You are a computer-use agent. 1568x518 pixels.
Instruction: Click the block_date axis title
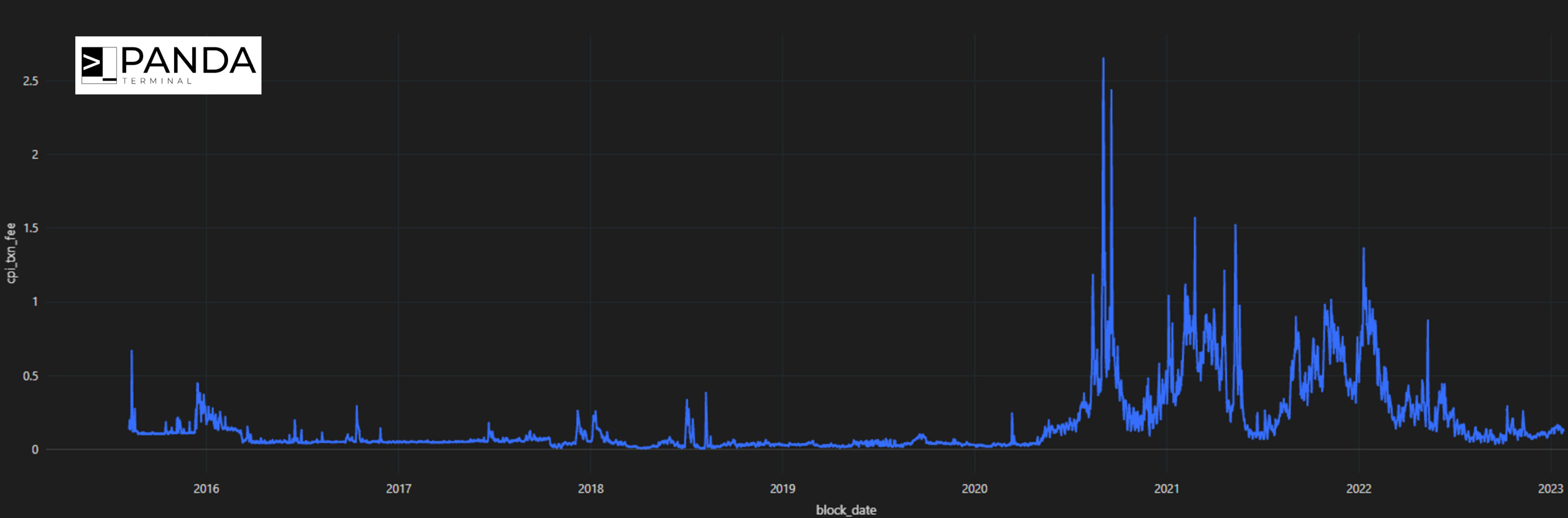pos(845,510)
